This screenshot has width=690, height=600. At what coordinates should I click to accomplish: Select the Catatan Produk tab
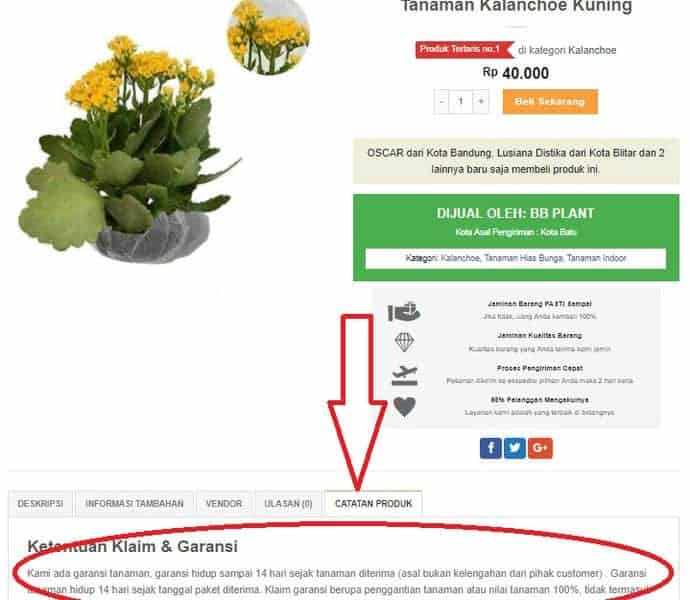[x=373, y=503]
